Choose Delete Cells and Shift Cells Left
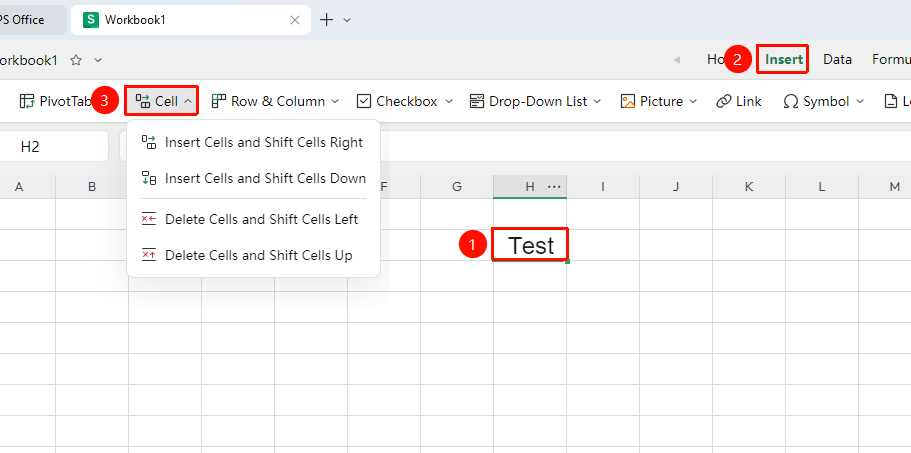Viewport: 911px width, 453px height. (253, 219)
